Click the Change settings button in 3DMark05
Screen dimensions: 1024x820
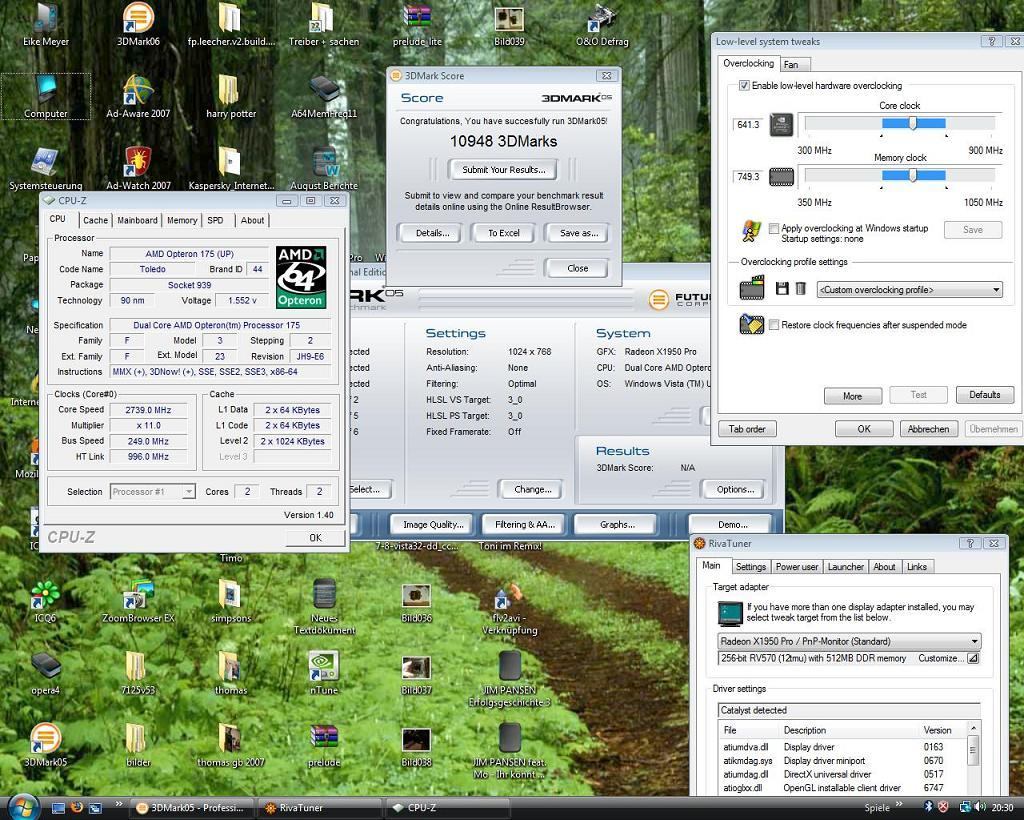pos(532,489)
